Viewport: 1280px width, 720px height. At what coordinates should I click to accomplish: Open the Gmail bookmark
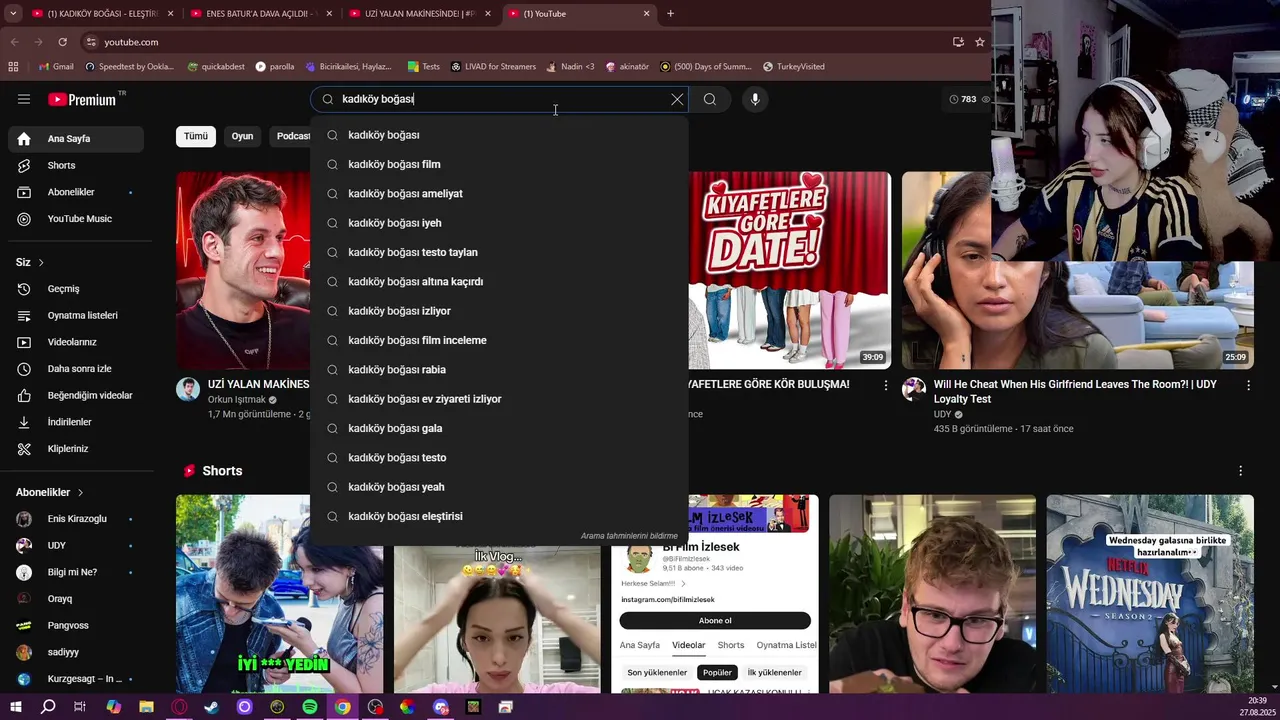55,66
